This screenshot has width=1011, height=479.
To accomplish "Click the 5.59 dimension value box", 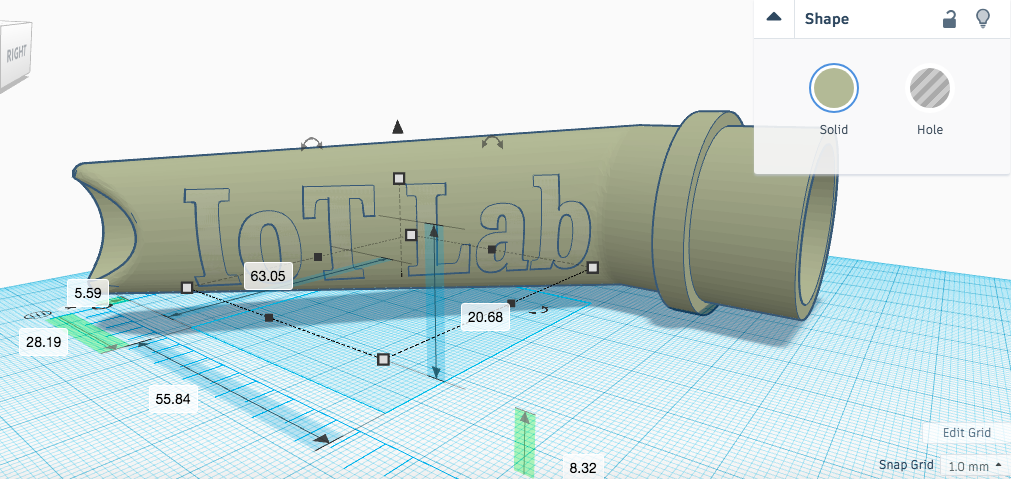I will [x=88, y=293].
